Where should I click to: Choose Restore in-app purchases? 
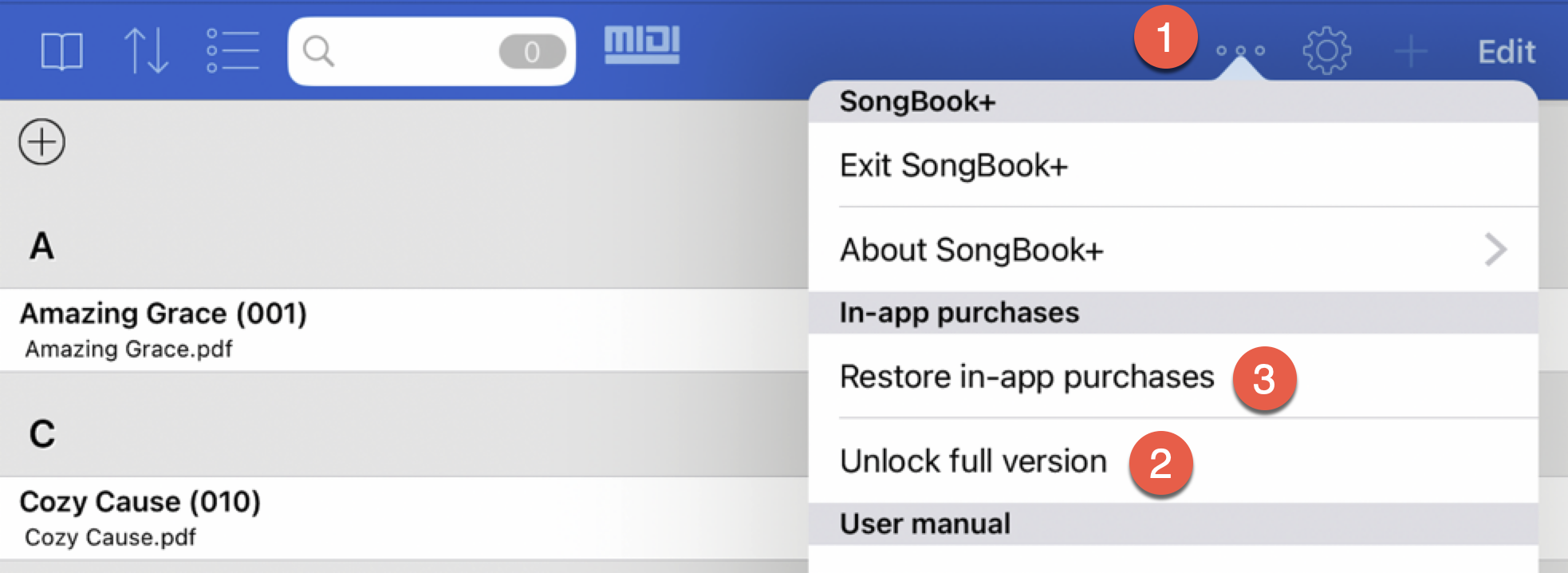1026,377
